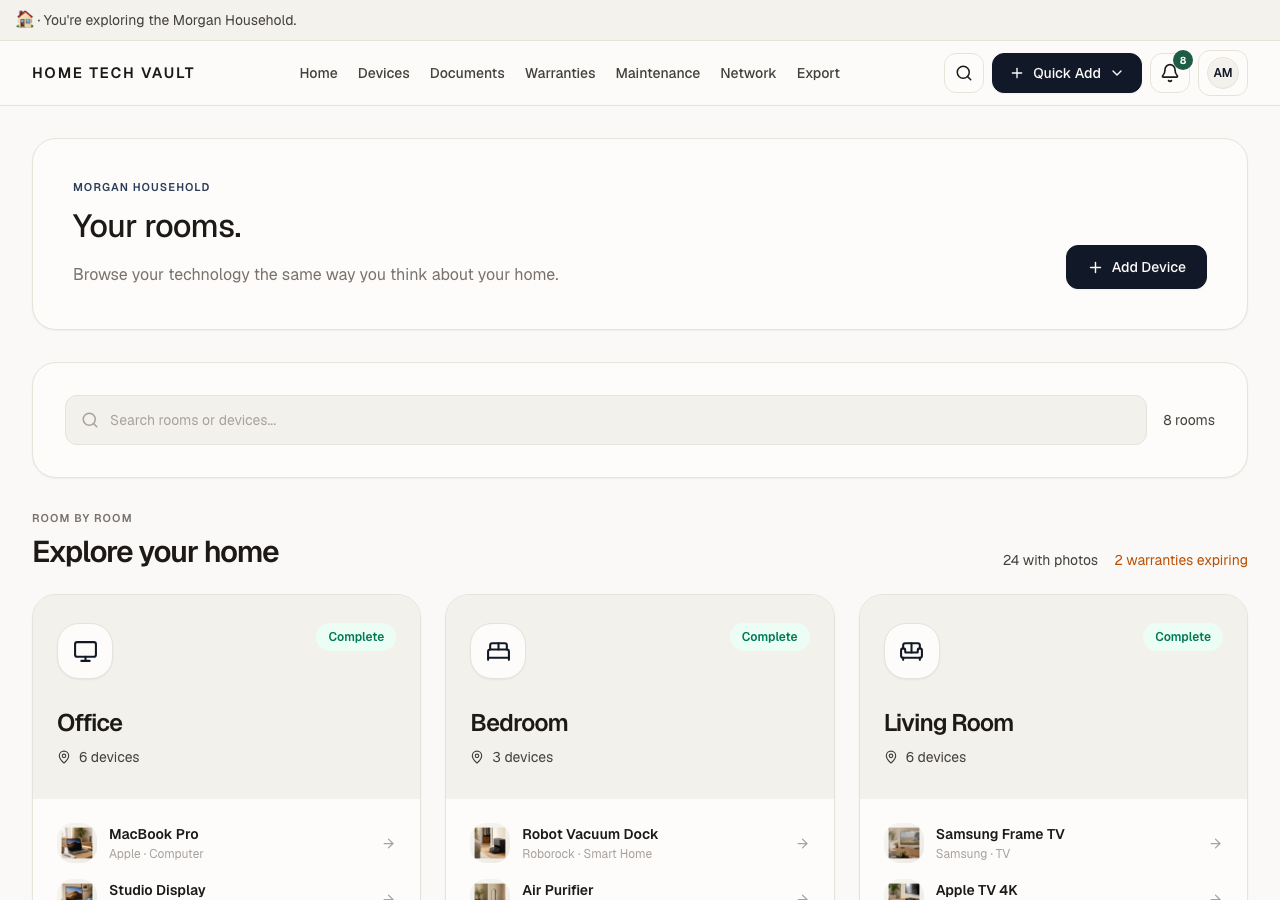The height and width of the screenshot is (900, 1280).
Task: Open the Documents nav item
Action: tap(467, 73)
